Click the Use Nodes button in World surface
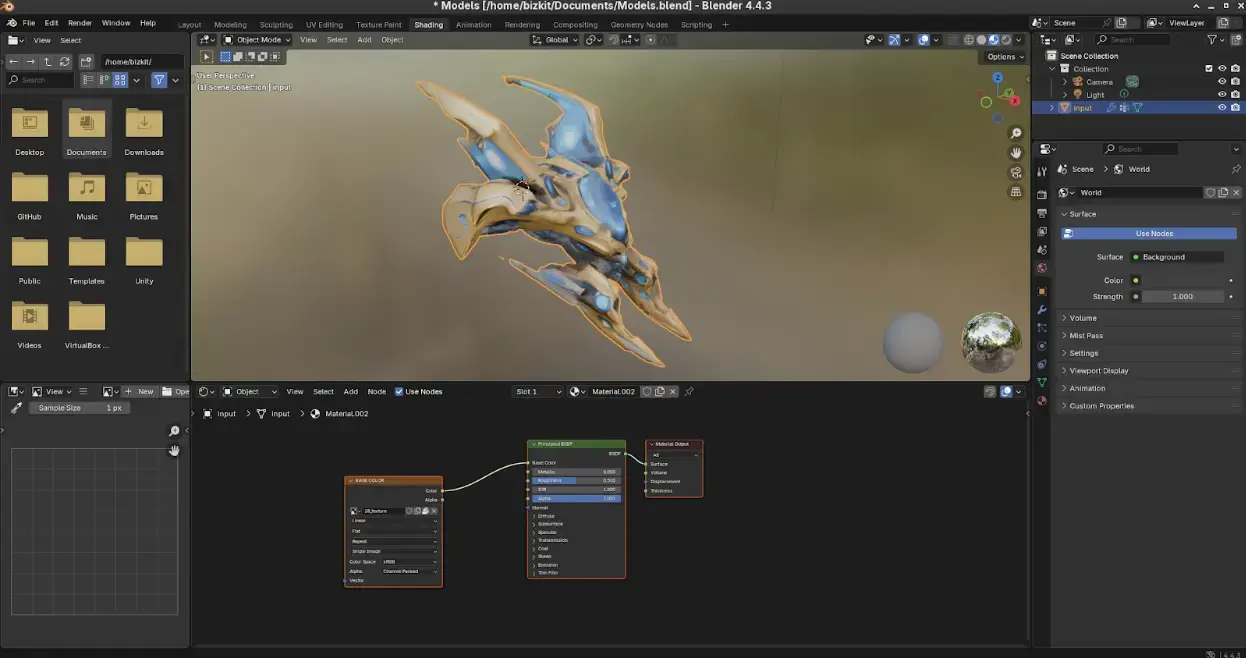This screenshot has width=1246, height=658. click(x=1152, y=233)
